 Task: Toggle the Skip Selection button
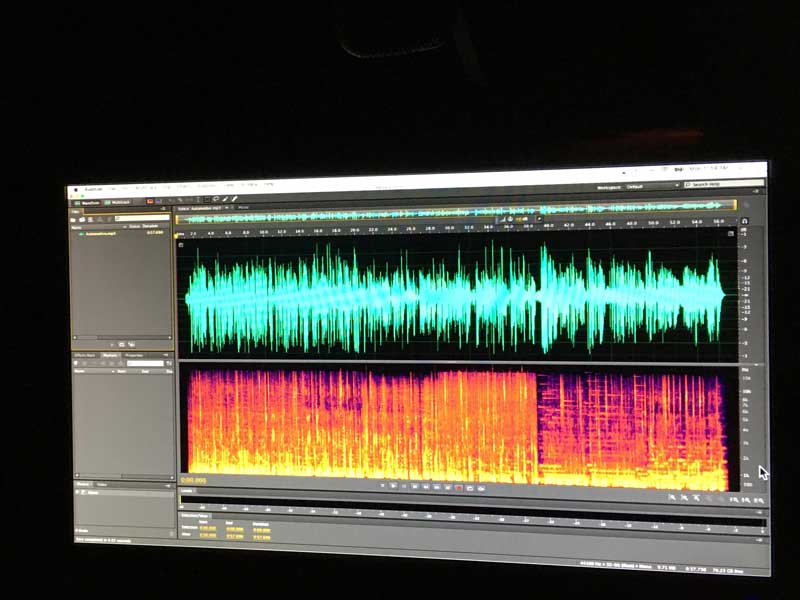coord(481,489)
